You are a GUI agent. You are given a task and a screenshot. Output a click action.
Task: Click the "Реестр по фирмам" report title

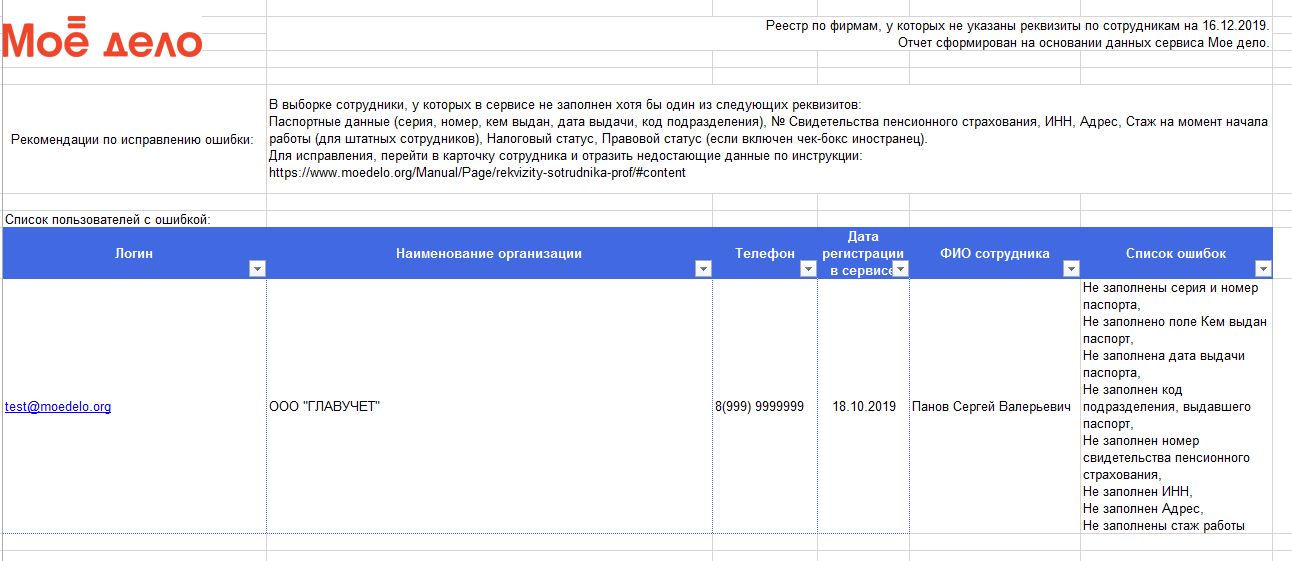pyautogui.click(x=1017, y=25)
